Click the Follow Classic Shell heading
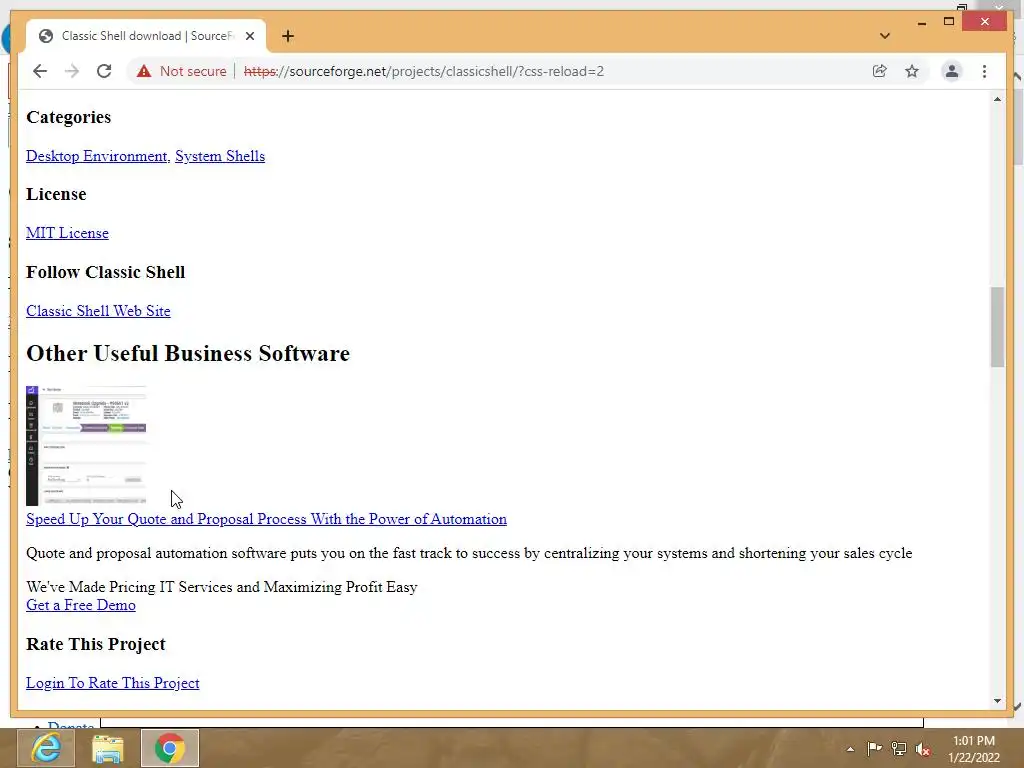 [x=106, y=272]
